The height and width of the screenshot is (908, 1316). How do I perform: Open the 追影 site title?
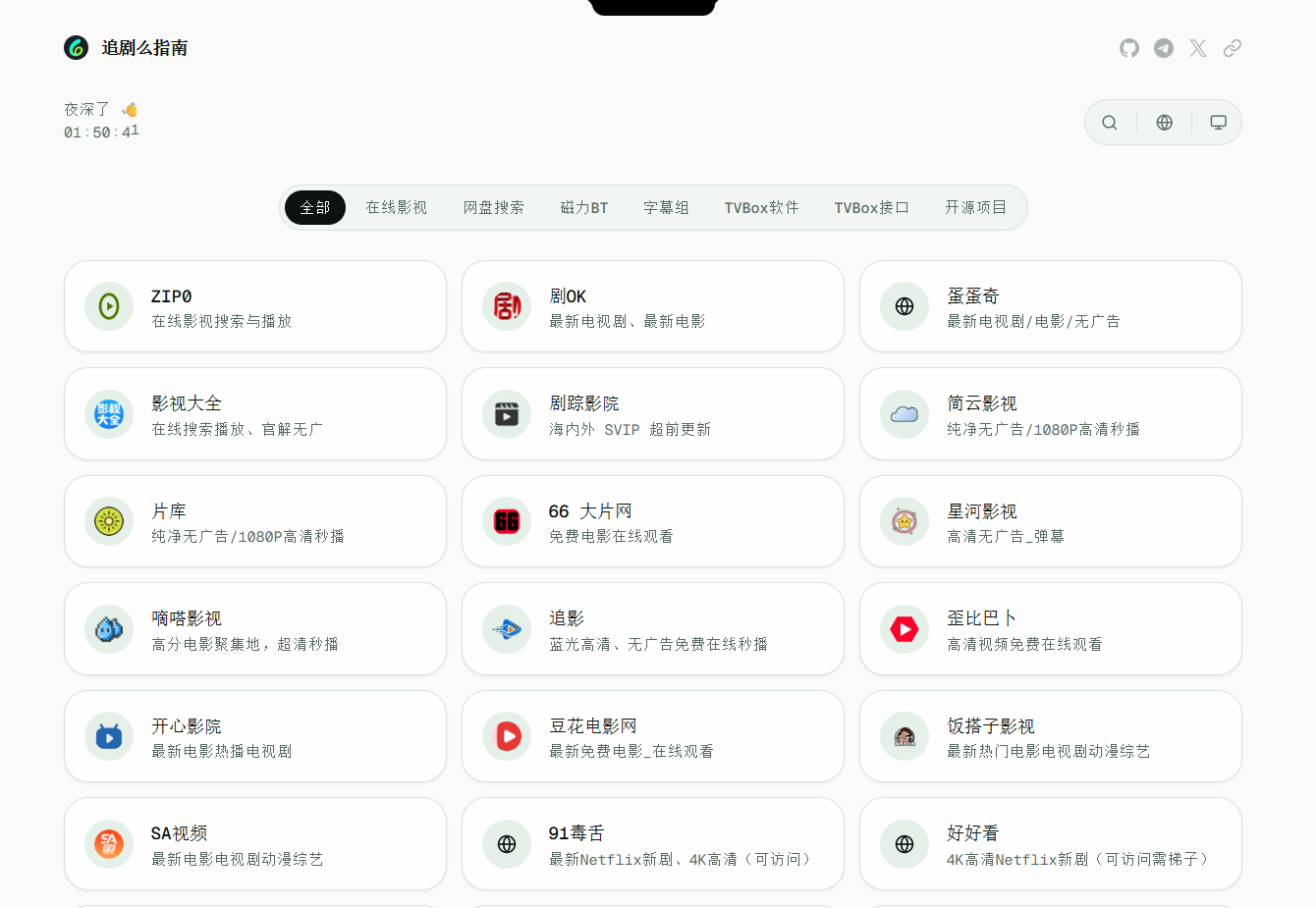567,618
